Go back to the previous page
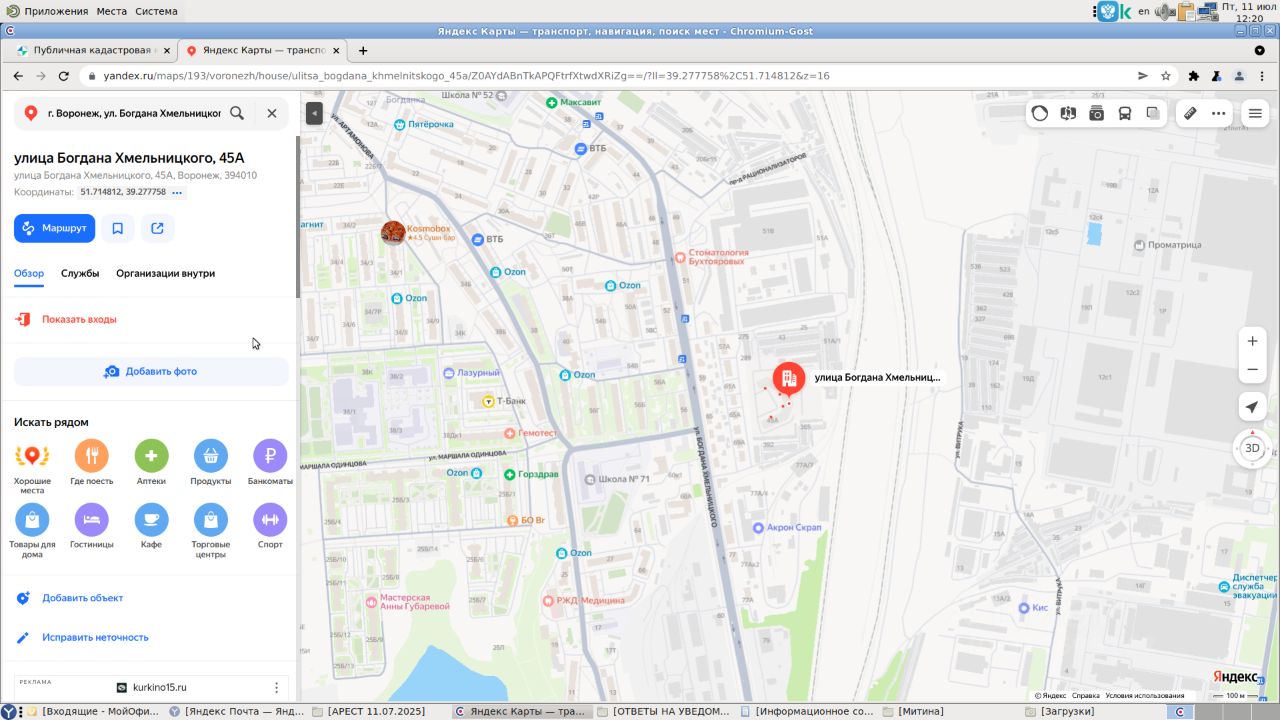The width and height of the screenshot is (1280, 720). (x=18, y=75)
